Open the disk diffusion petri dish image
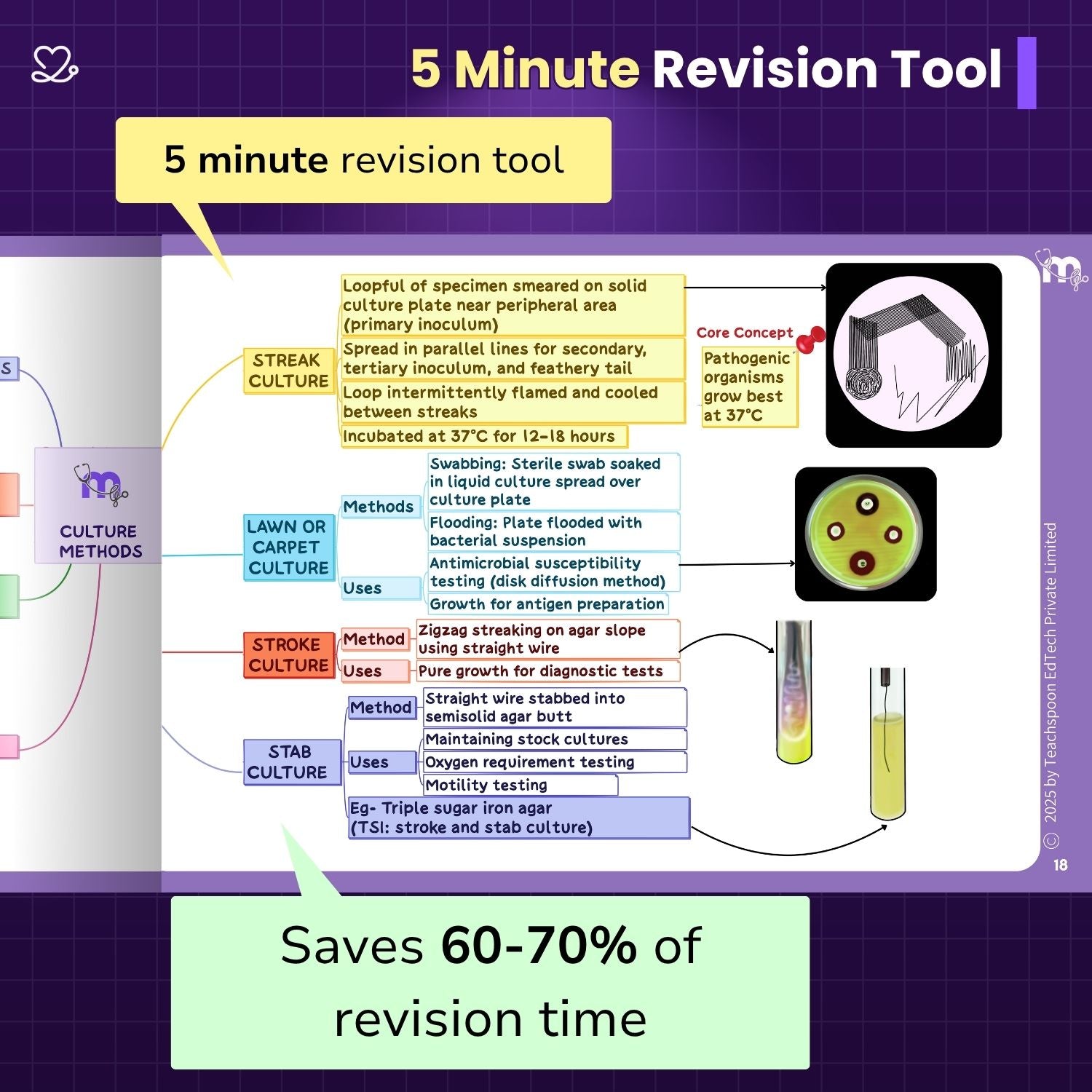The width and height of the screenshot is (1092, 1092). pos(865,534)
